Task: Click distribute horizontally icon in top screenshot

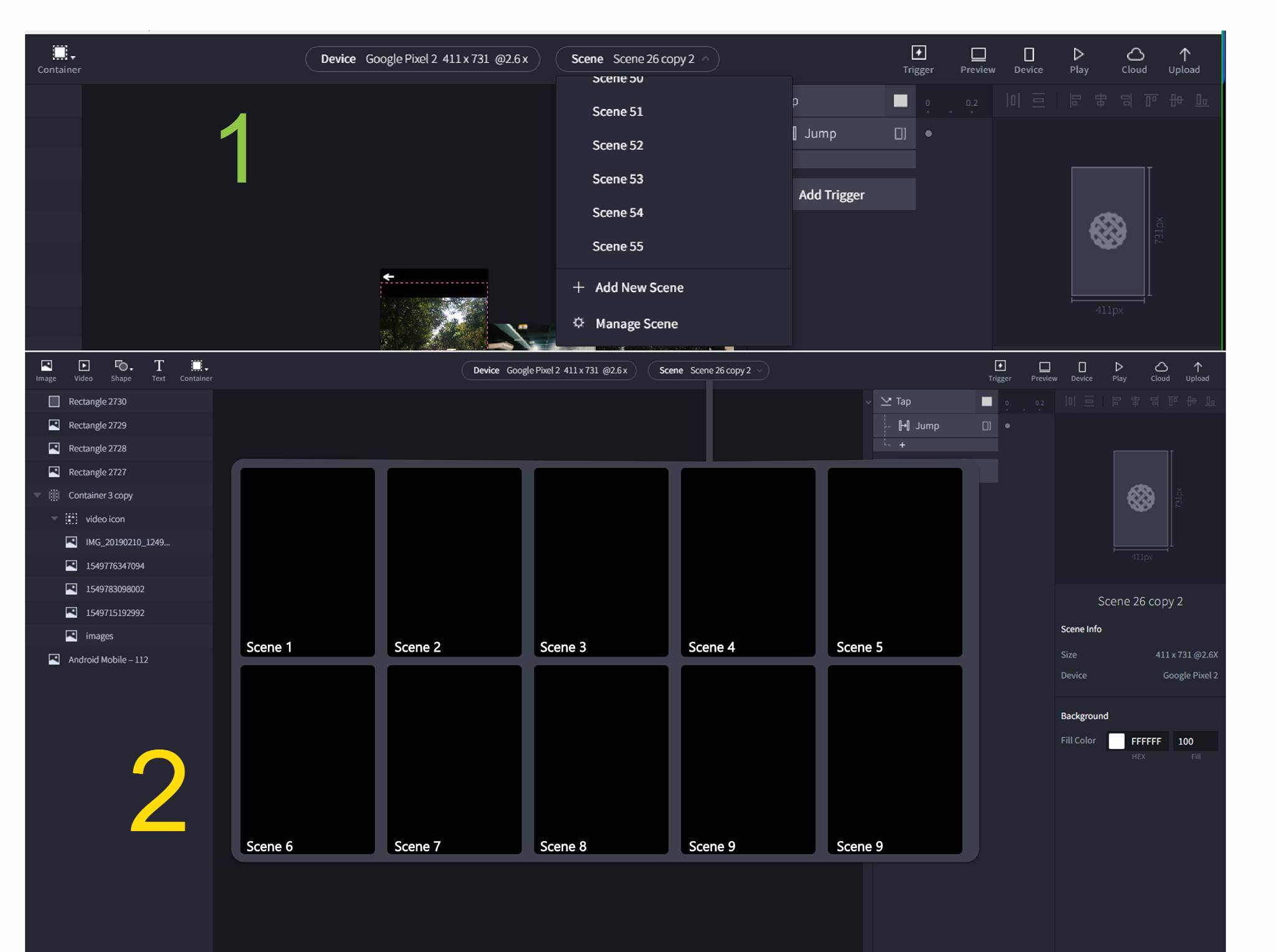Action: point(1013,100)
